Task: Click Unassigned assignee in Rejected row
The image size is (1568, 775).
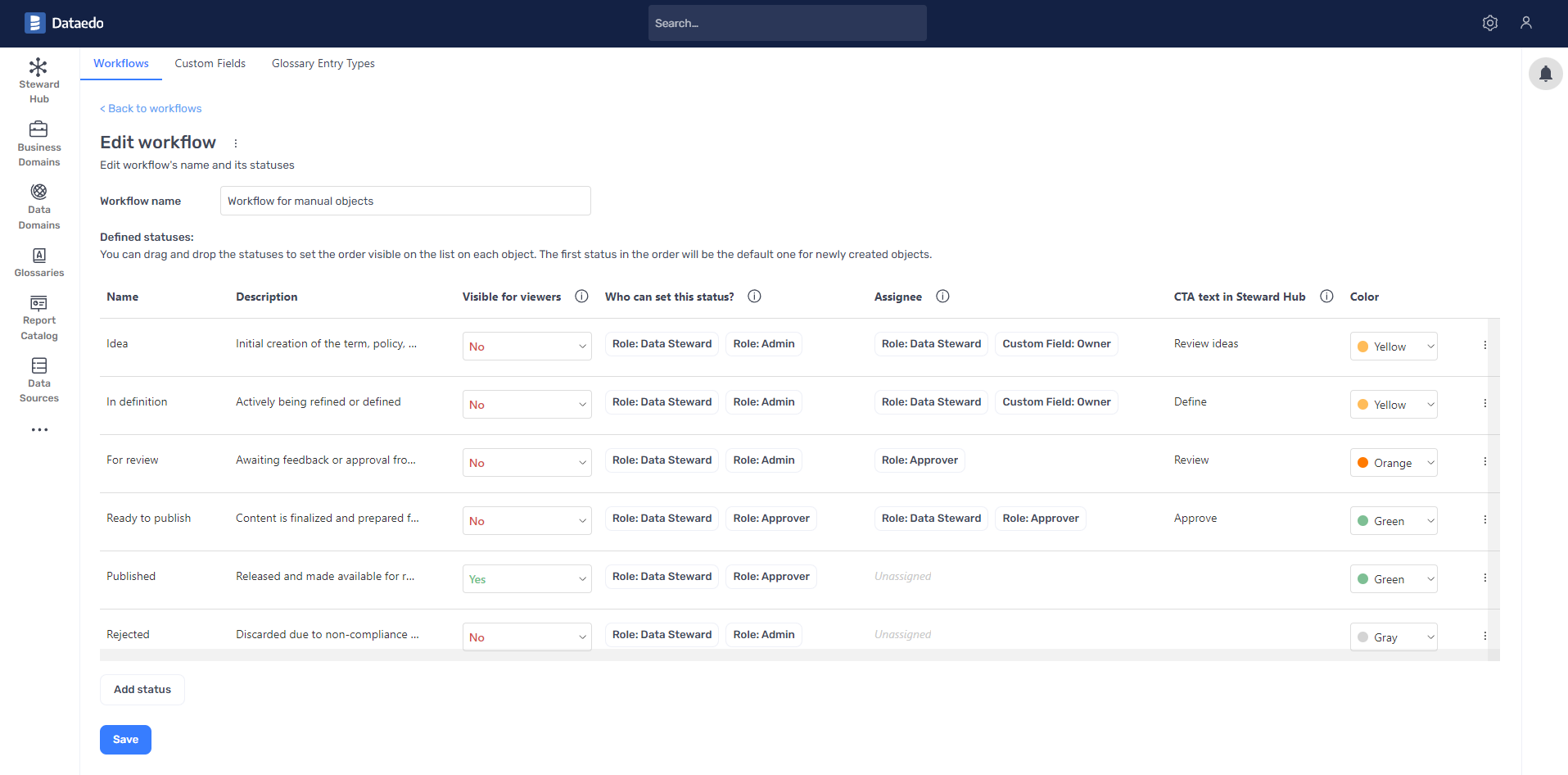Action: click(x=903, y=635)
